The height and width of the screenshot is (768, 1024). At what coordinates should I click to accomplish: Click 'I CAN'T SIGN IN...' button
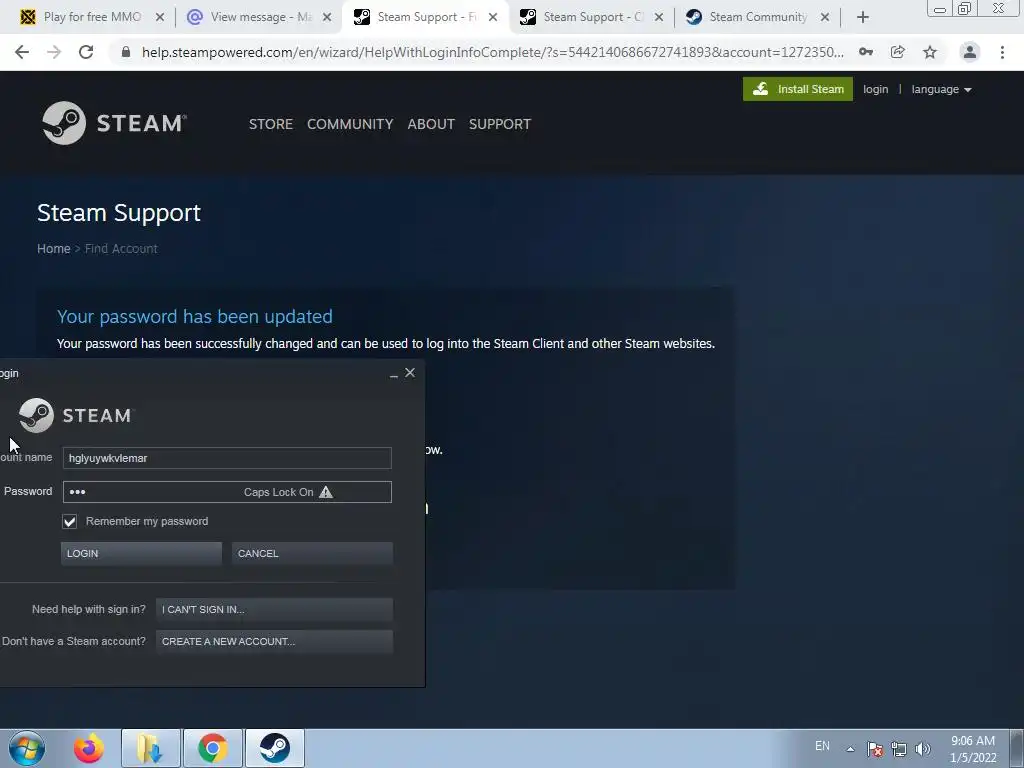(x=274, y=609)
